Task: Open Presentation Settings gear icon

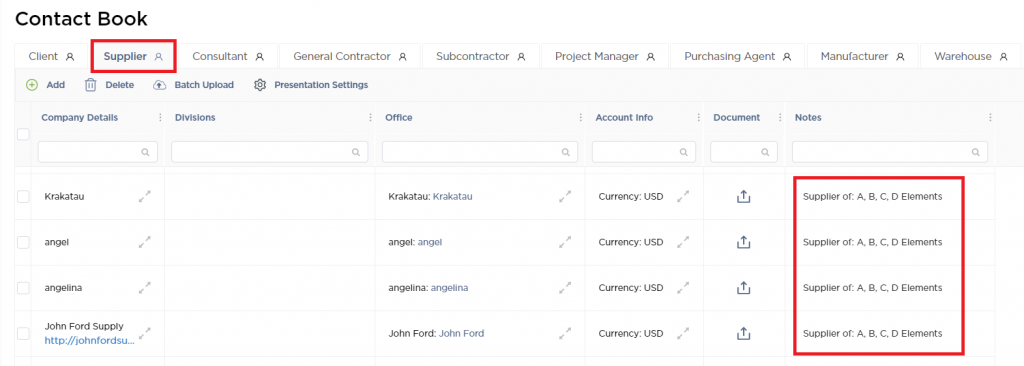Action: click(x=260, y=85)
